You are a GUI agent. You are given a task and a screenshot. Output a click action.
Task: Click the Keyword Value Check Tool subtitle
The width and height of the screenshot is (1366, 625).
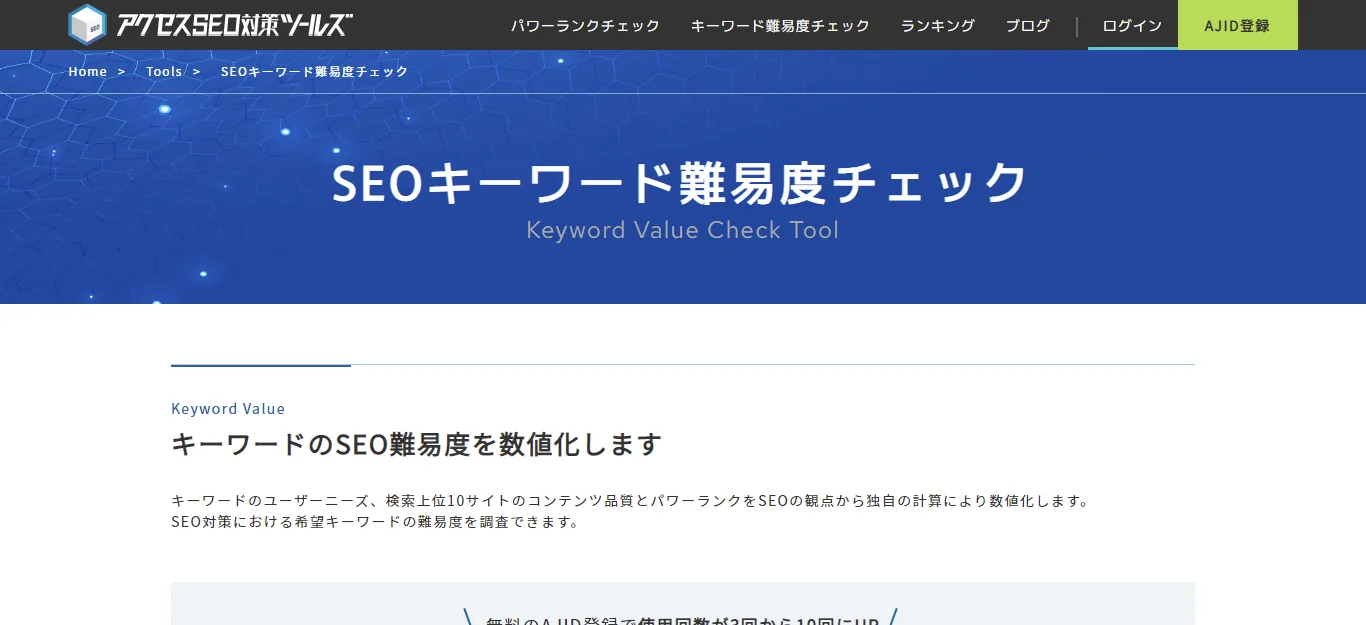coord(682,230)
